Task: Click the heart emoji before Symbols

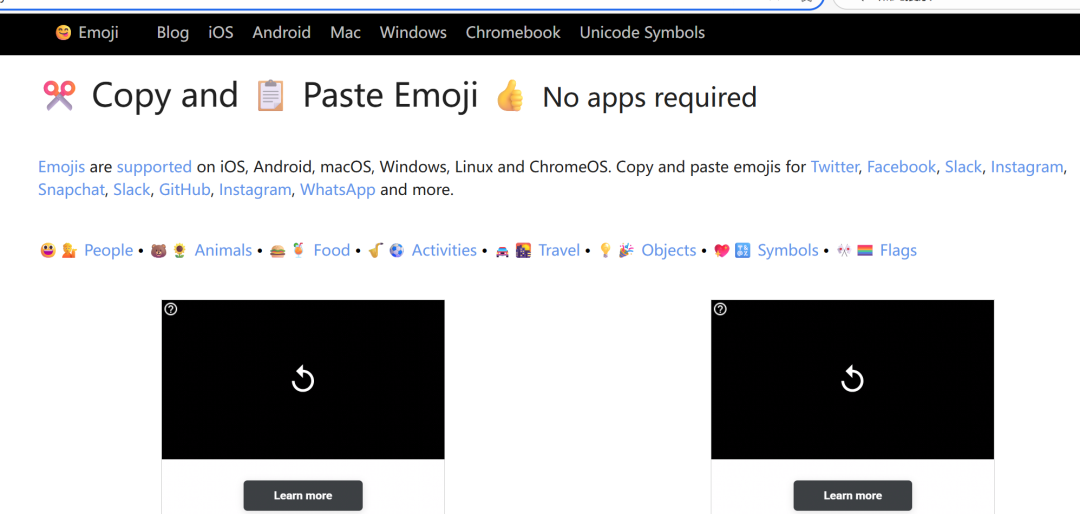Action: (721, 251)
